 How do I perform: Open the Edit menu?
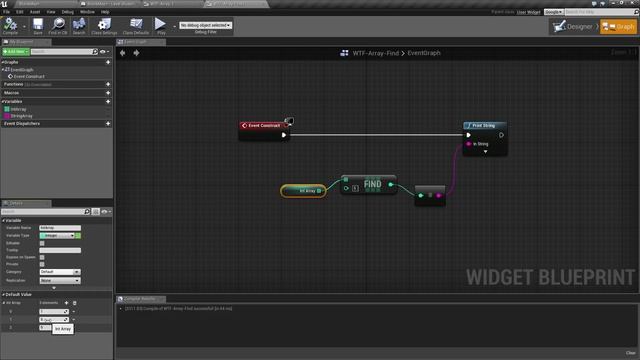[x=20, y=12]
